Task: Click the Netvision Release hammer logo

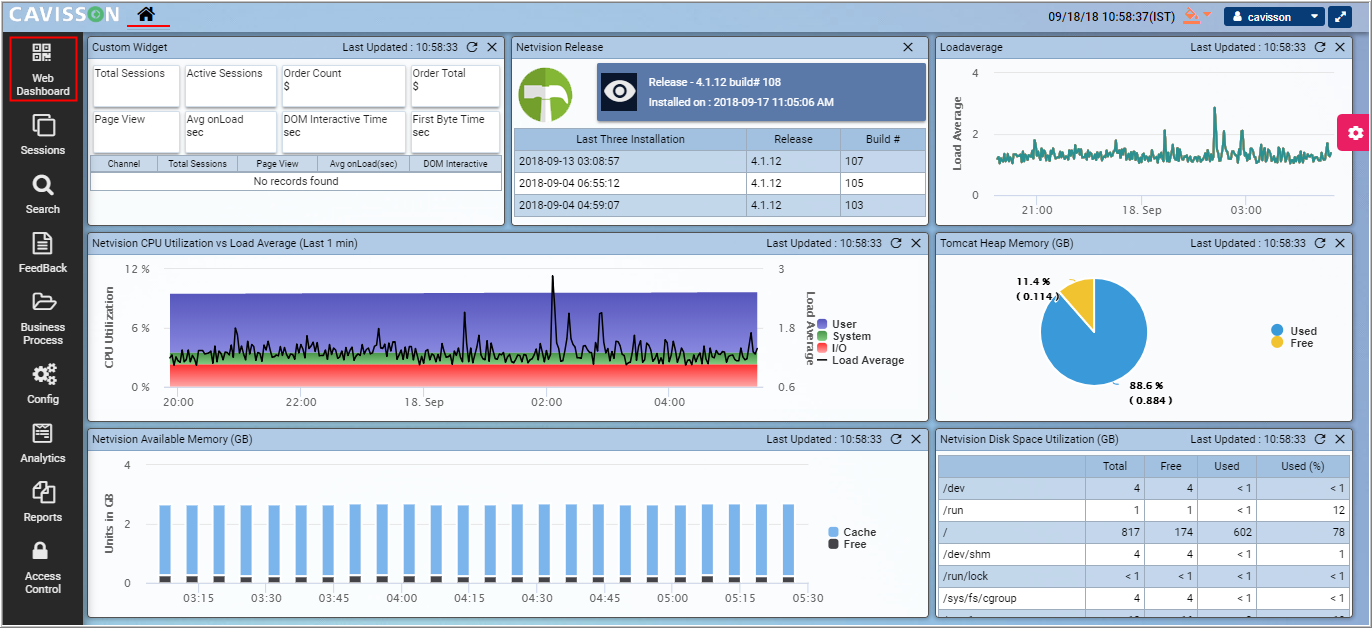Action: tap(545, 96)
